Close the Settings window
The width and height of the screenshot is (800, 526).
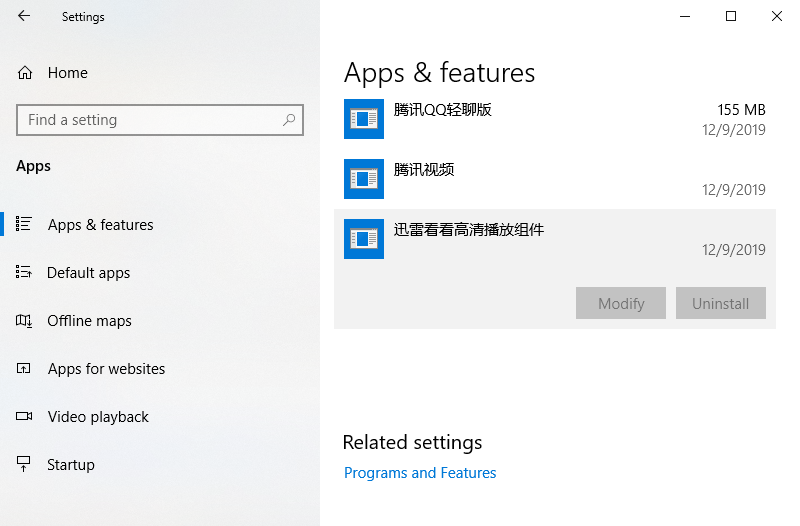(777, 16)
